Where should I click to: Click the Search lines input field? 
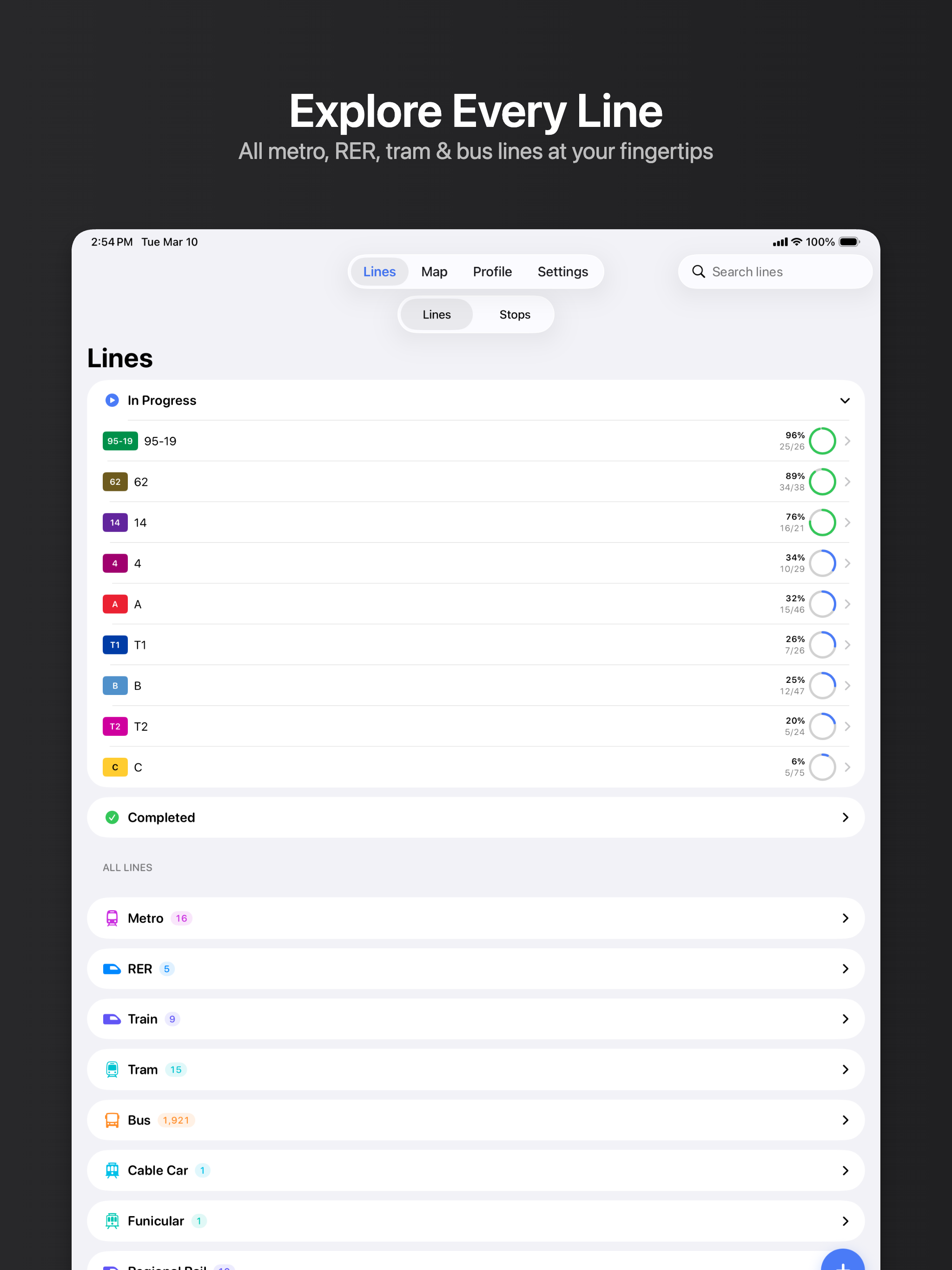pyautogui.click(x=774, y=271)
